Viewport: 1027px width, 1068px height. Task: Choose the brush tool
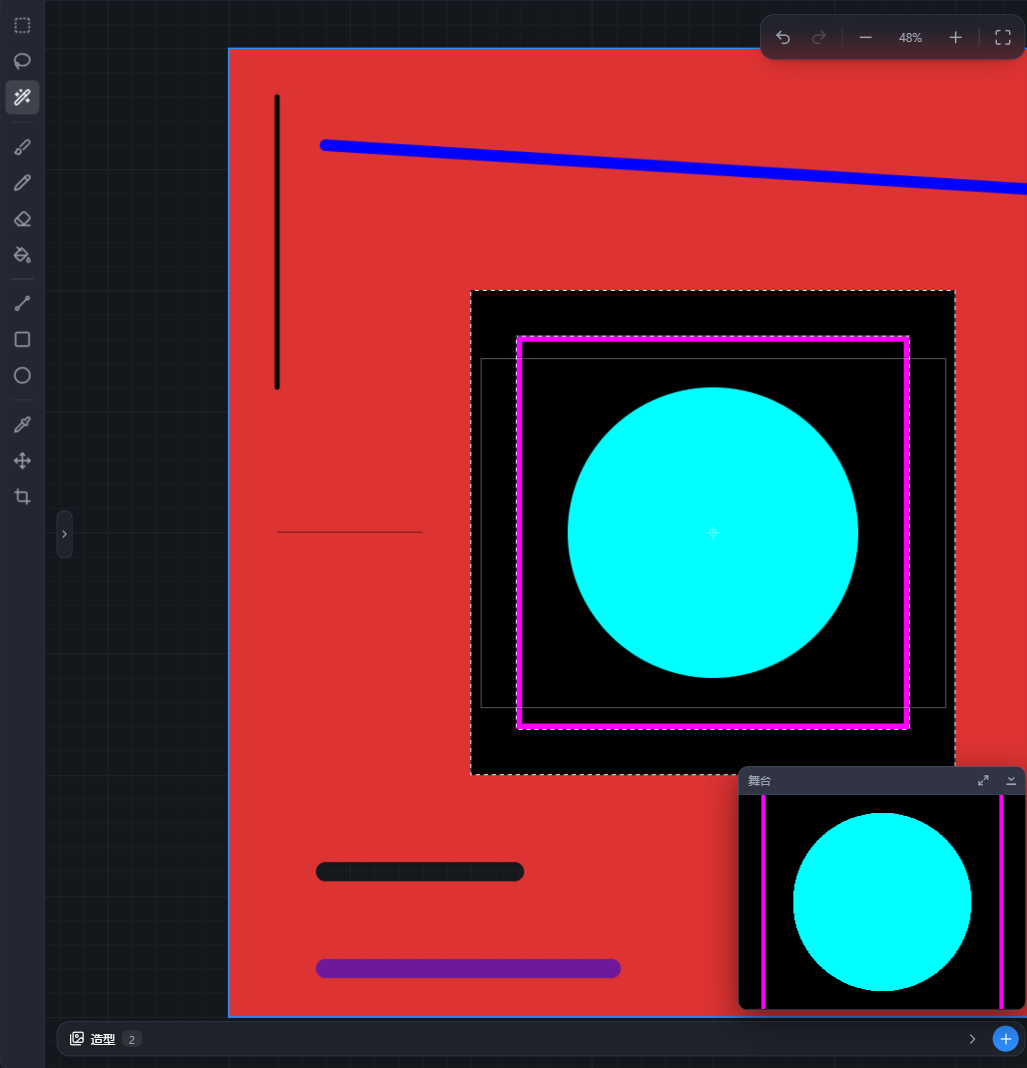click(22, 147)
